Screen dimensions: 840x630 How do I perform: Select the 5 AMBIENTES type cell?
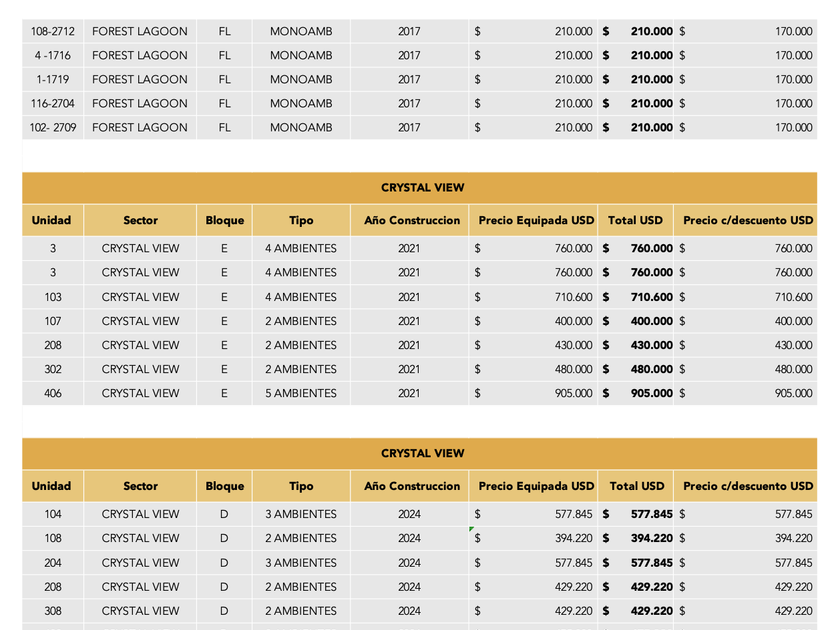point(301,393)
